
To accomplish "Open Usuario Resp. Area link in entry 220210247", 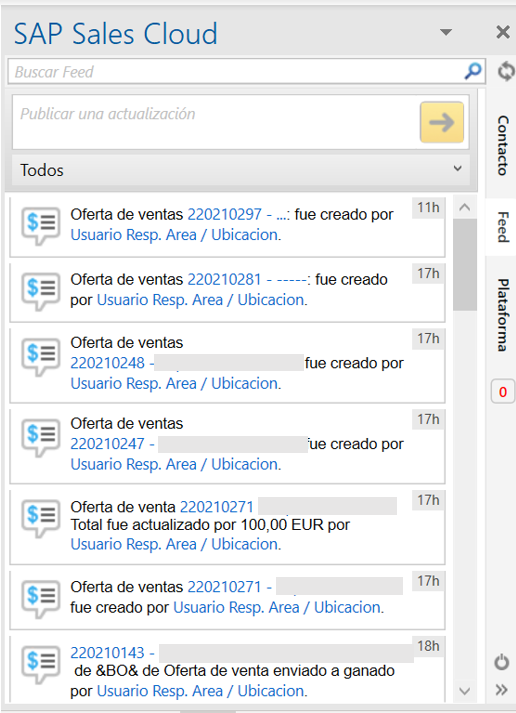I will click(x=175, y=464).
